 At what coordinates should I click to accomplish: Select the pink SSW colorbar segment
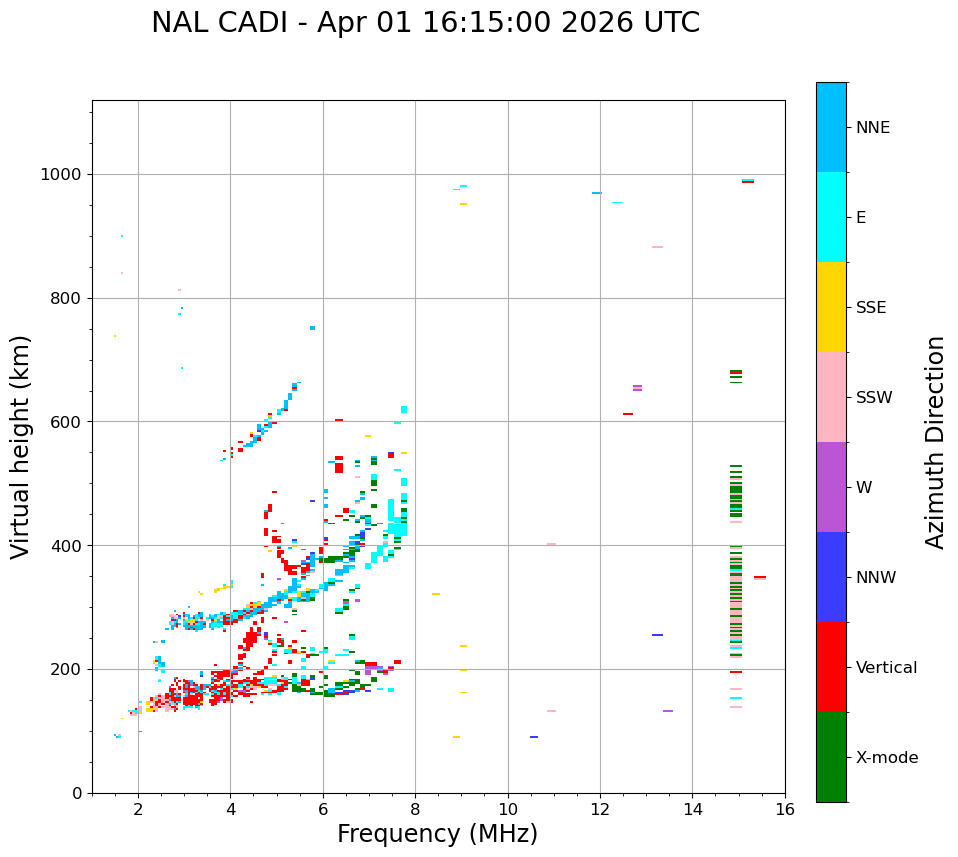(x=831, y=397)
